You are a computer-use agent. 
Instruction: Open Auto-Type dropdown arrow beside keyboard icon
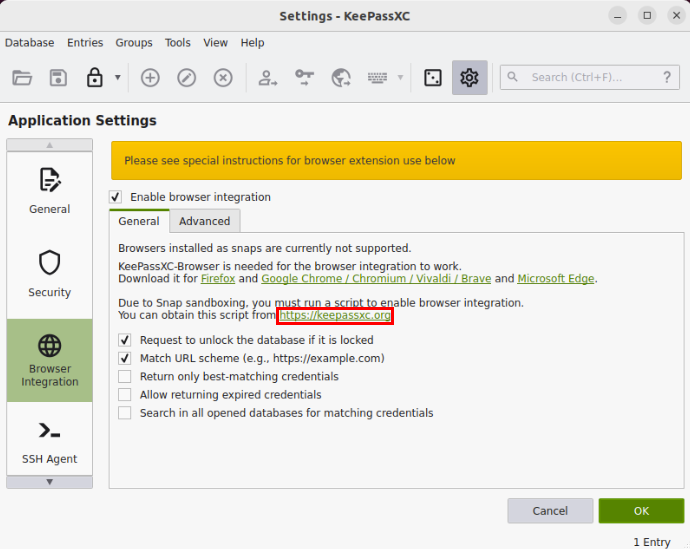pyautogui.click(x=400, y=77)
